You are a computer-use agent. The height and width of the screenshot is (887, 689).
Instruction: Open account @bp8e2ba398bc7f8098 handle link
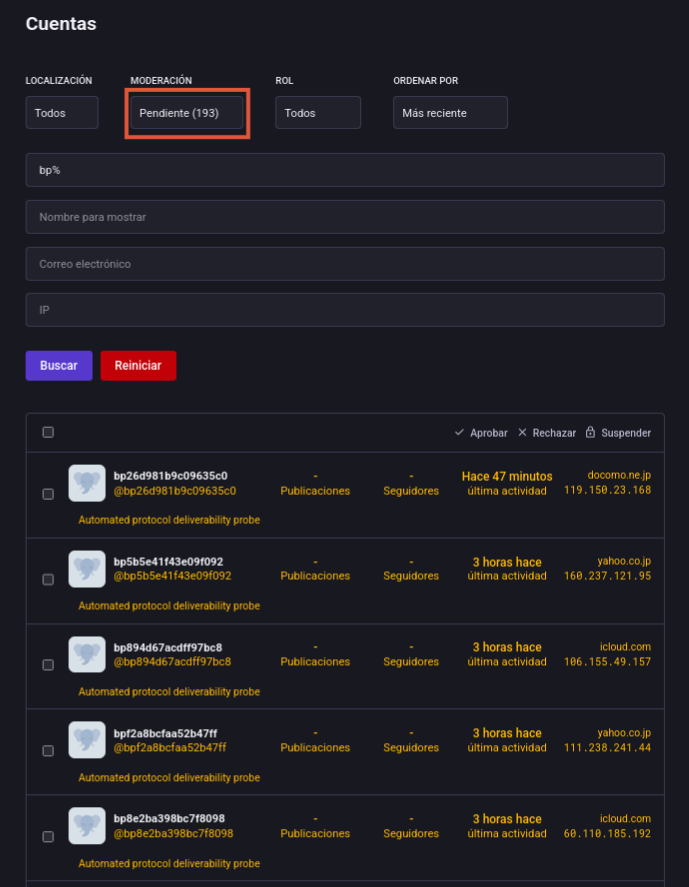(x=174, y=833)
